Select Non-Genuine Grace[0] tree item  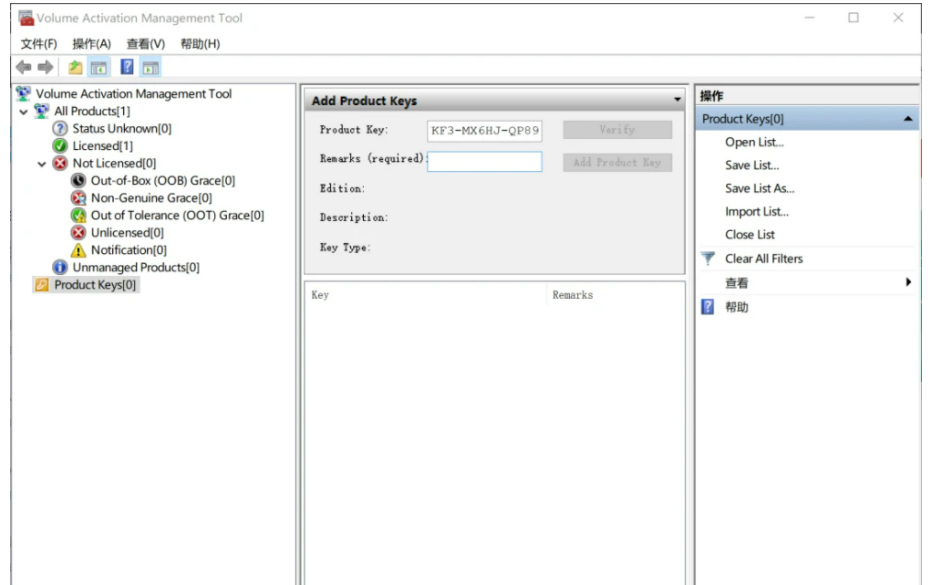point(151,198)
